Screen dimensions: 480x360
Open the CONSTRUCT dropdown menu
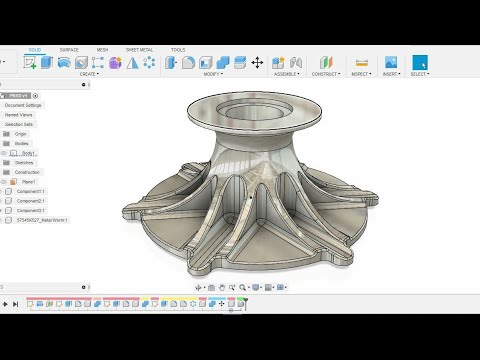click(x=326, y=74)
